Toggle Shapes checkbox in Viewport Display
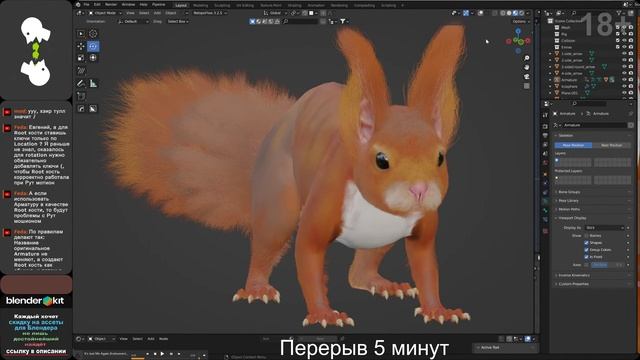 [587, 242]
